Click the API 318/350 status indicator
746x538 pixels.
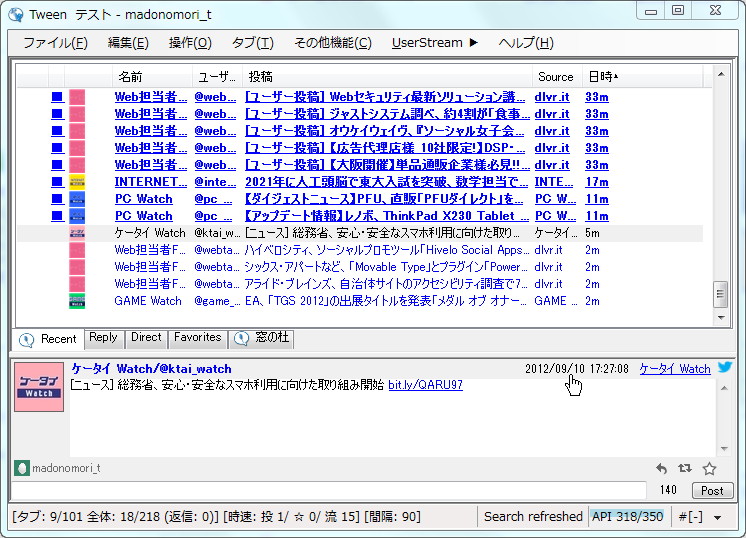tap(627, 517)
